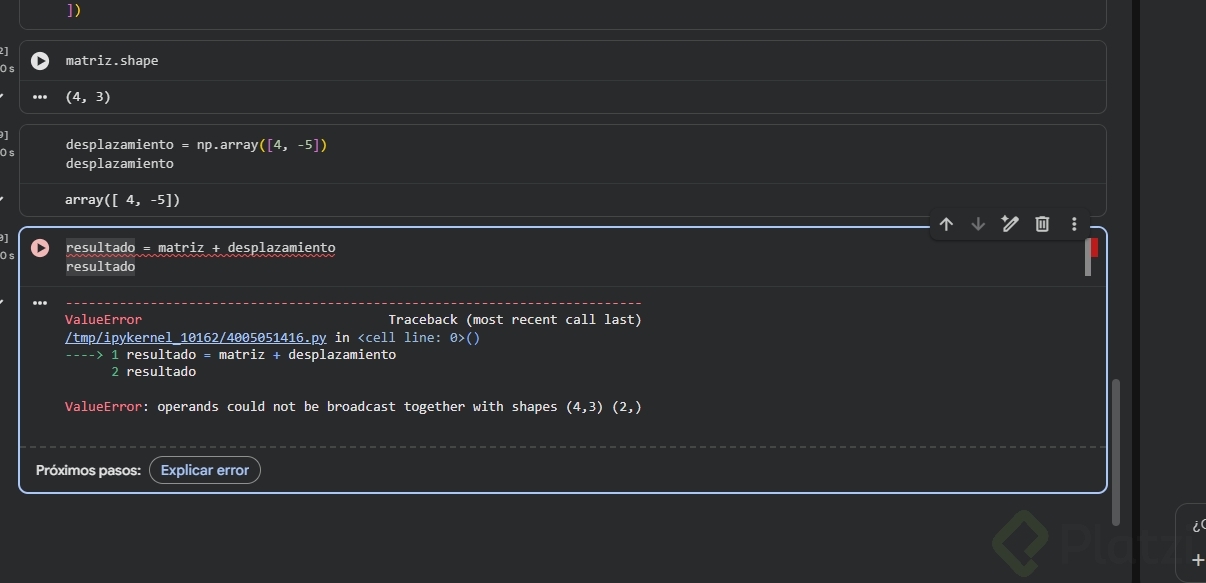Click the red error marker in cell

[1094, 247]
